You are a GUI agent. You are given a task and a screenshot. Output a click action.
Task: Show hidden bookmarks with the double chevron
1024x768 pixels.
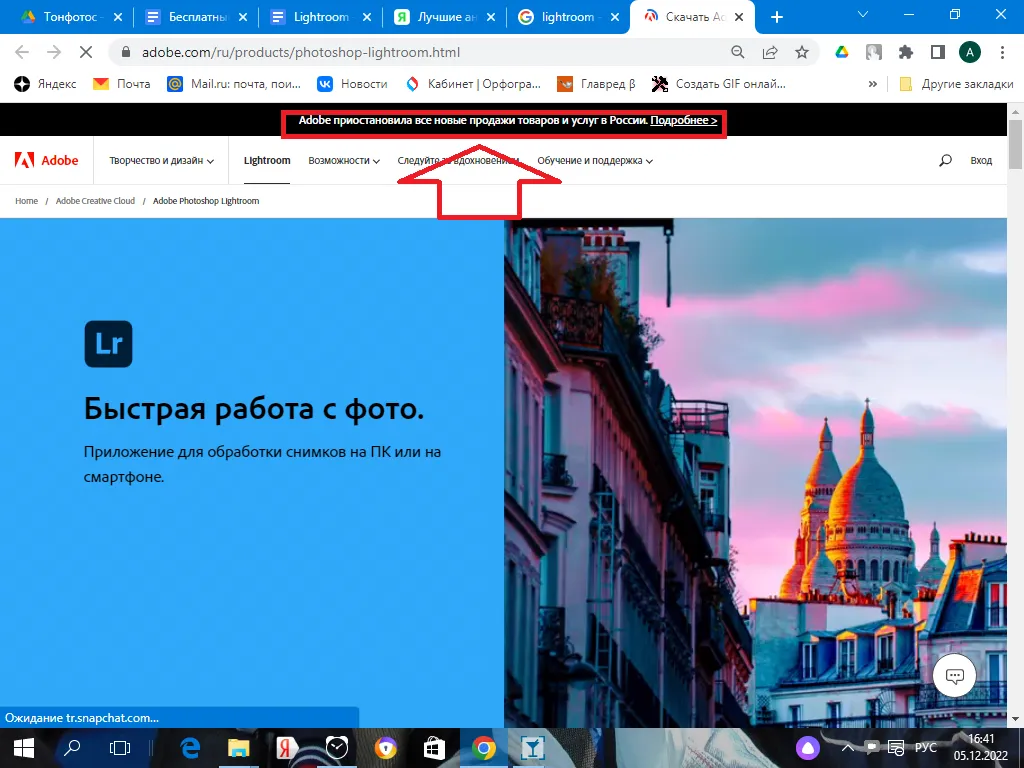coord(872,84)
